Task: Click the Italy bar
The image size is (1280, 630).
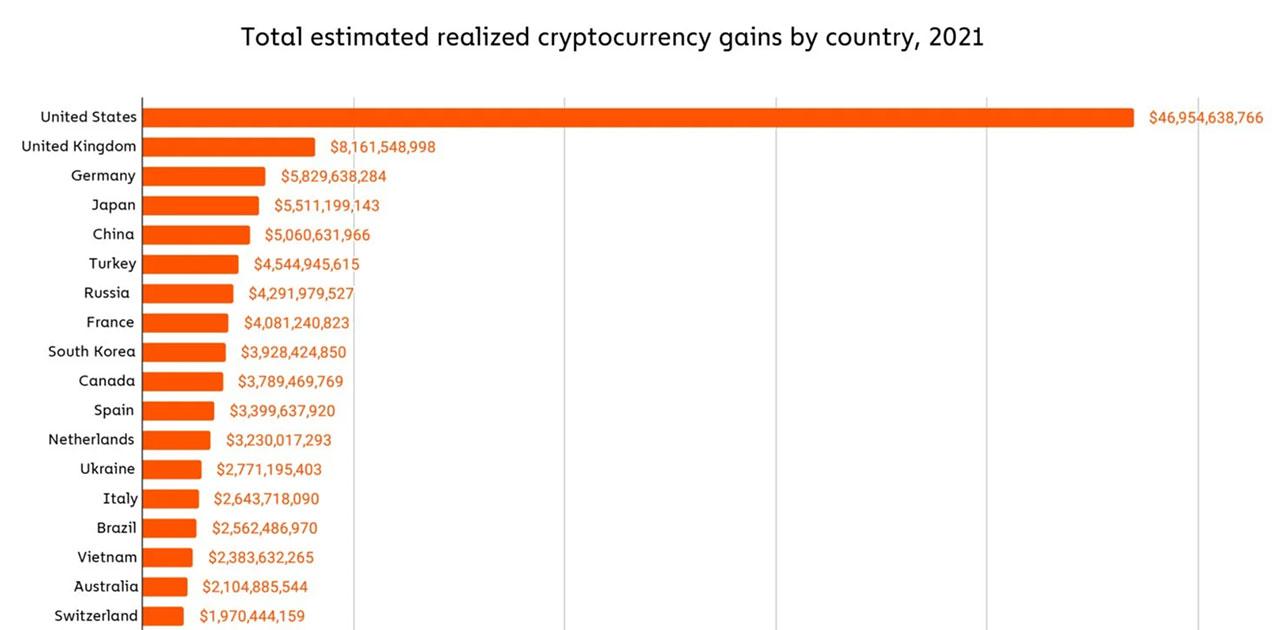Action: tap(171, 498)
